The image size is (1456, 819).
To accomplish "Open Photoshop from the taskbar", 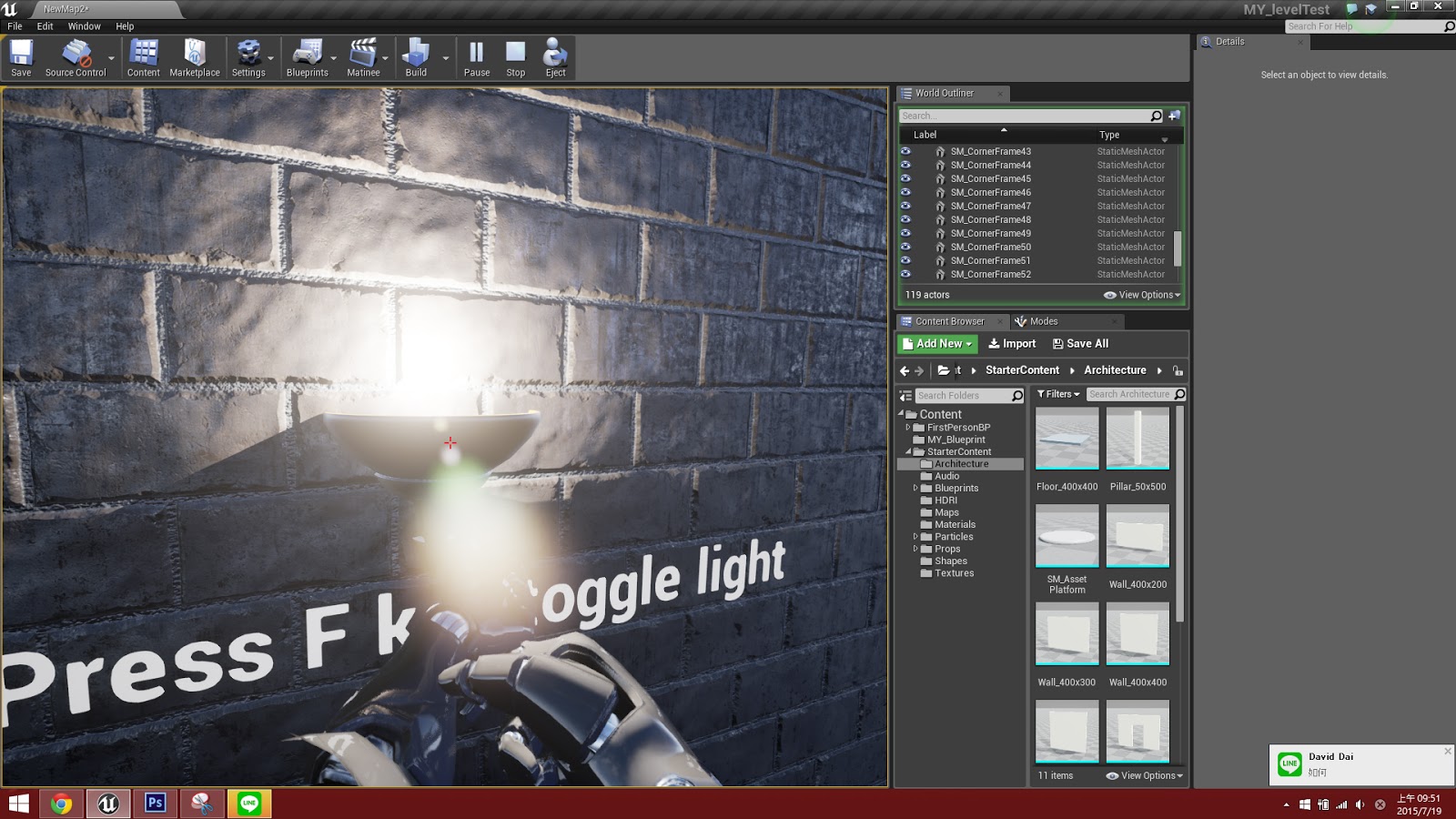I will tap(155, 804).
